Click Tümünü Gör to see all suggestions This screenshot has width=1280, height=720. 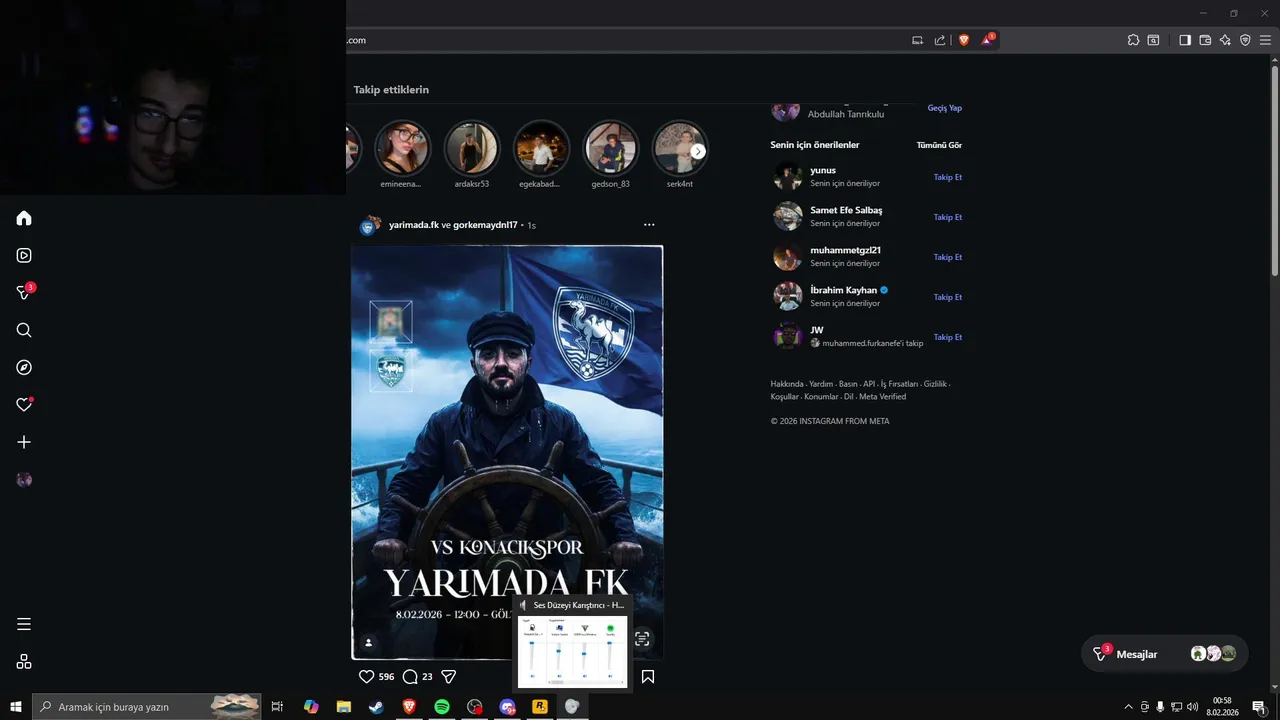pos(939,145)
